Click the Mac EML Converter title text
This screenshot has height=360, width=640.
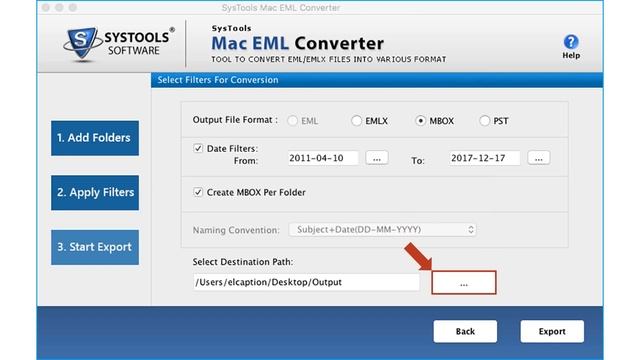point(298,43)
